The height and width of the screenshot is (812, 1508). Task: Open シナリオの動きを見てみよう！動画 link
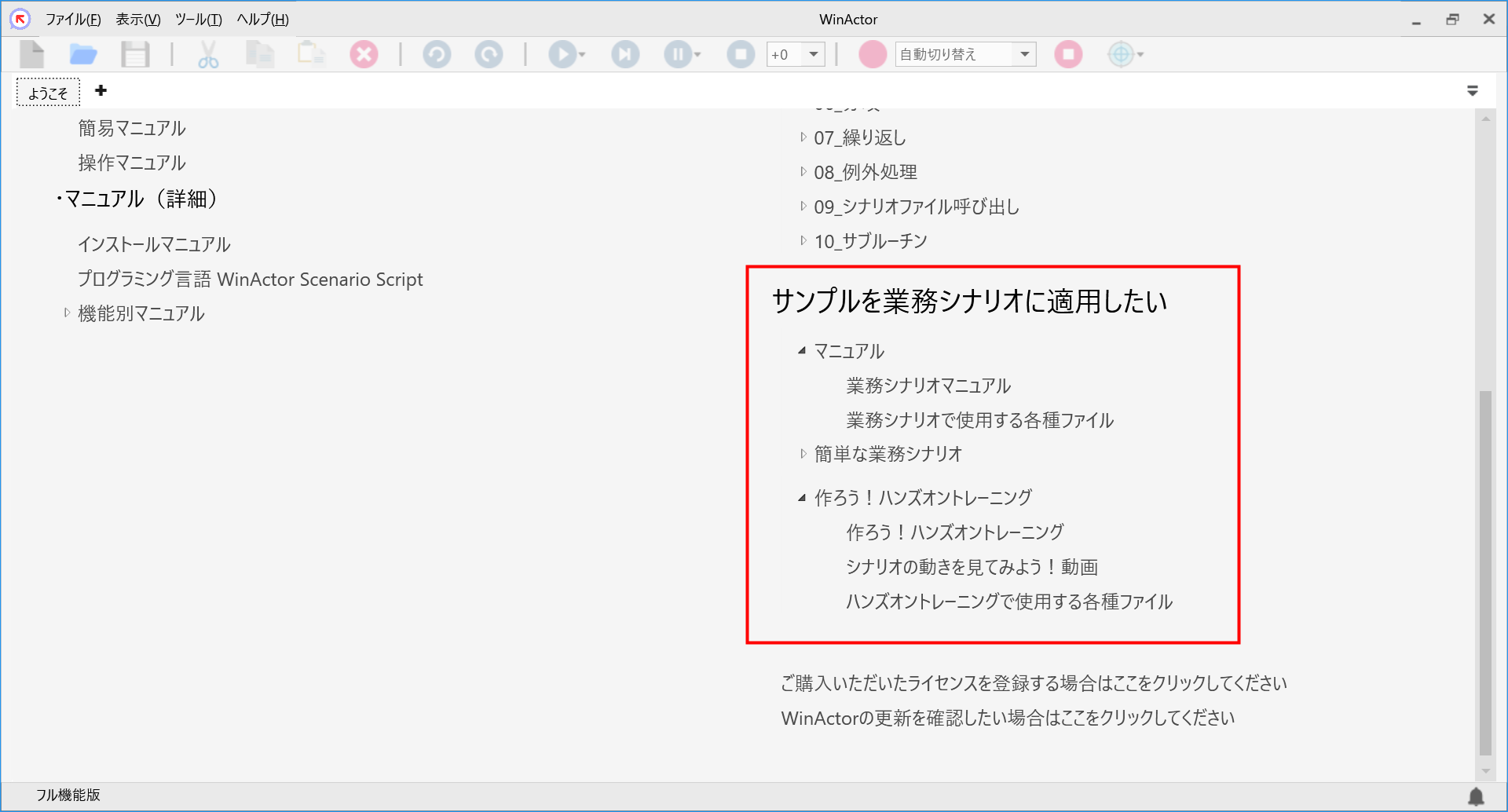pos(972,567)
